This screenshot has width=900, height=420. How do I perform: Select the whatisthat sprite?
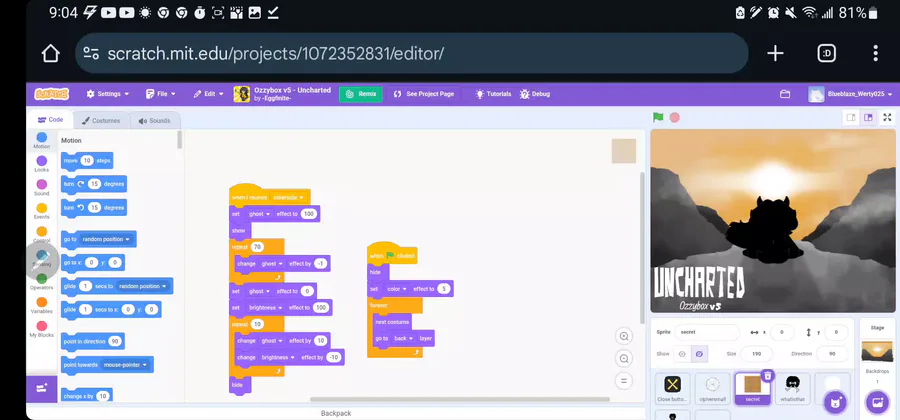click(x=793, y=388)
